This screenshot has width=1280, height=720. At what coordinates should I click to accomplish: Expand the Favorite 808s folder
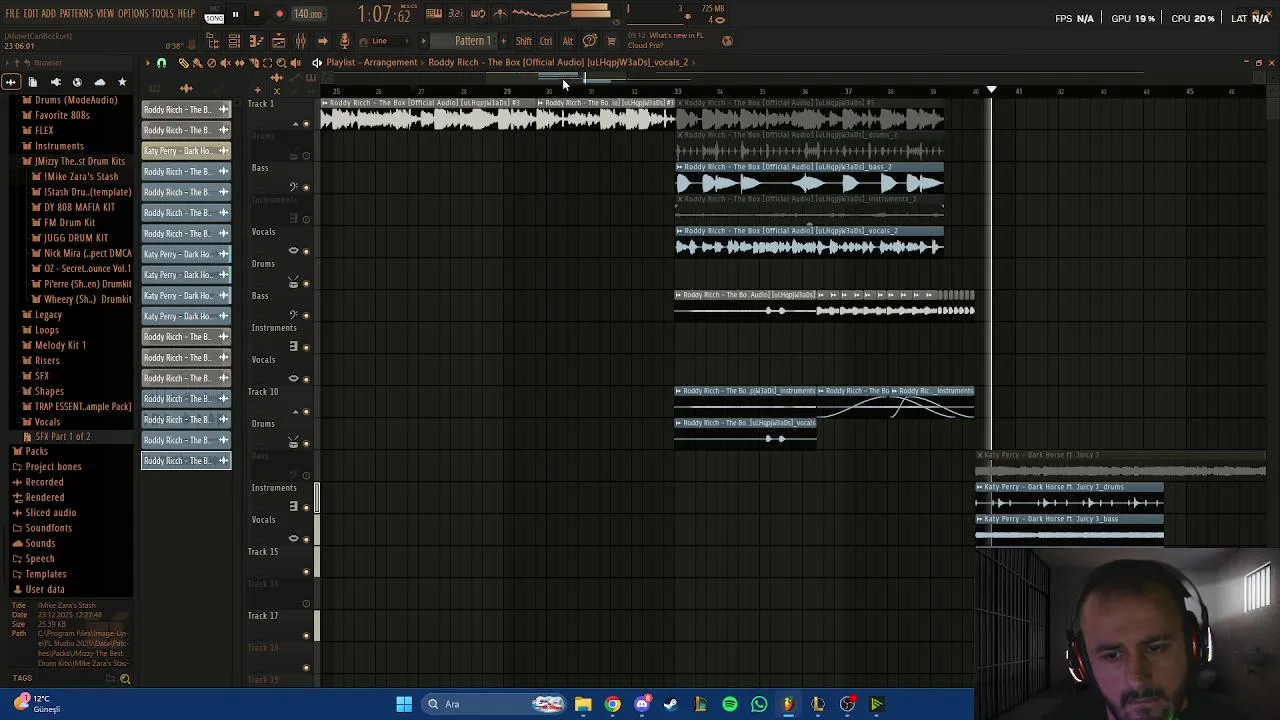point(62,115)
